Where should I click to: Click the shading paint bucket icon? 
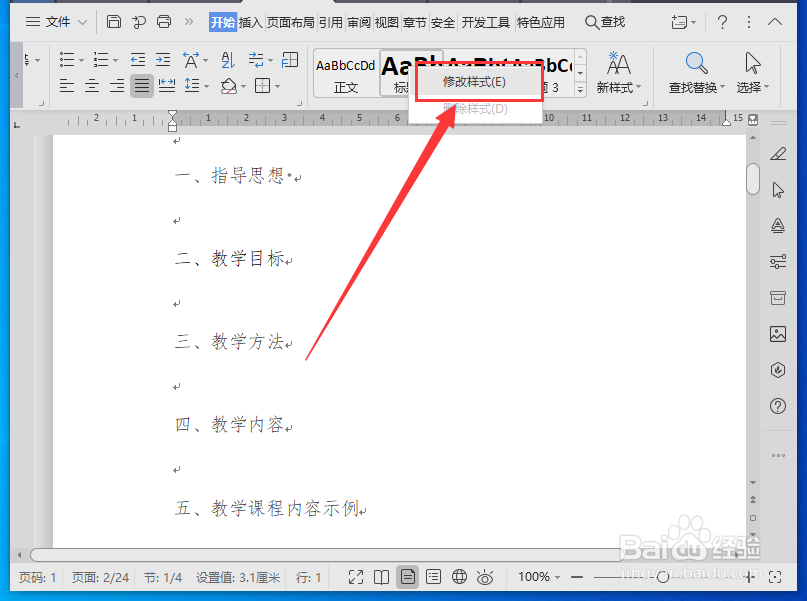pyautogui.click(x=228, y=85)
